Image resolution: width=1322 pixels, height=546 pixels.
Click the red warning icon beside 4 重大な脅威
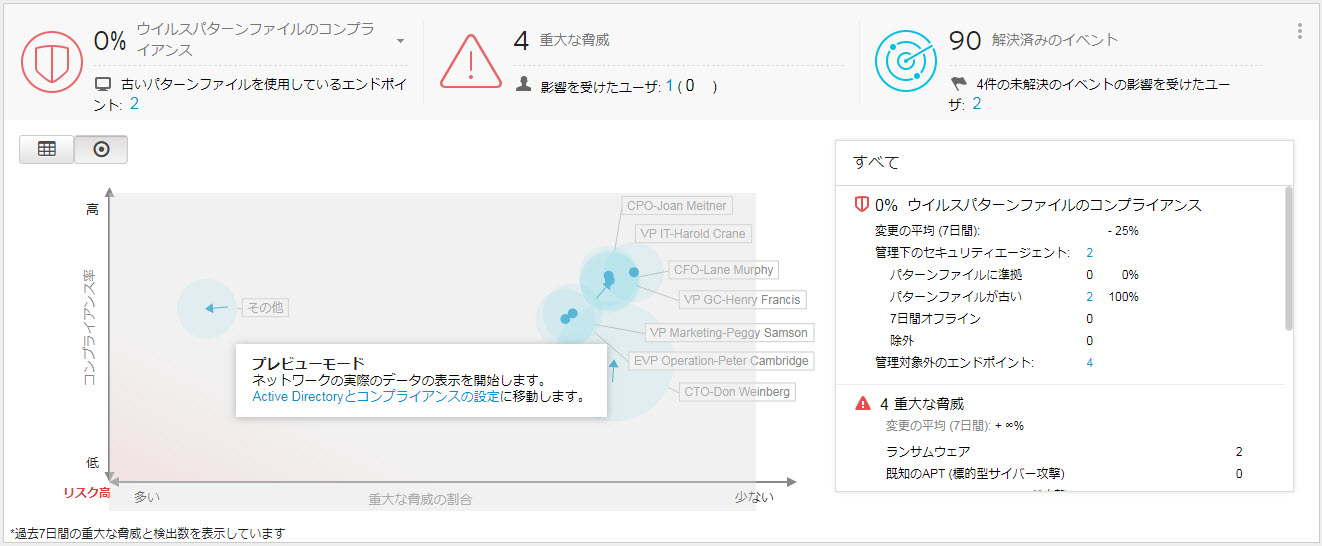862,404
